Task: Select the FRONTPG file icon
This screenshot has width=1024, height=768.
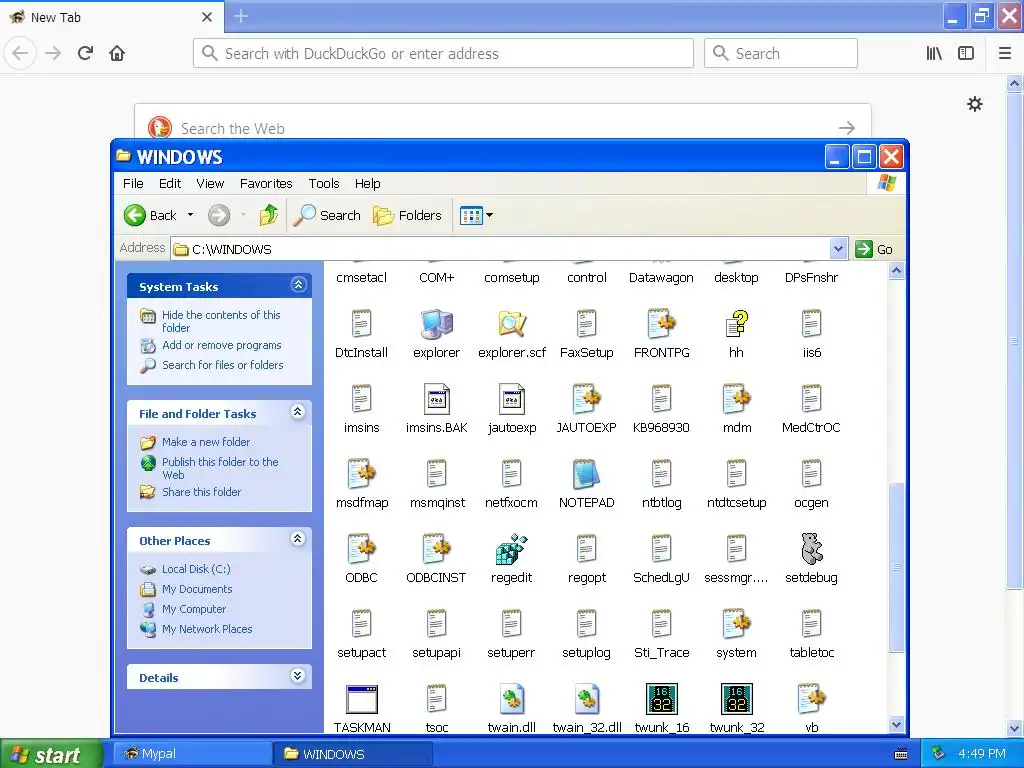Action: (662, 324)
